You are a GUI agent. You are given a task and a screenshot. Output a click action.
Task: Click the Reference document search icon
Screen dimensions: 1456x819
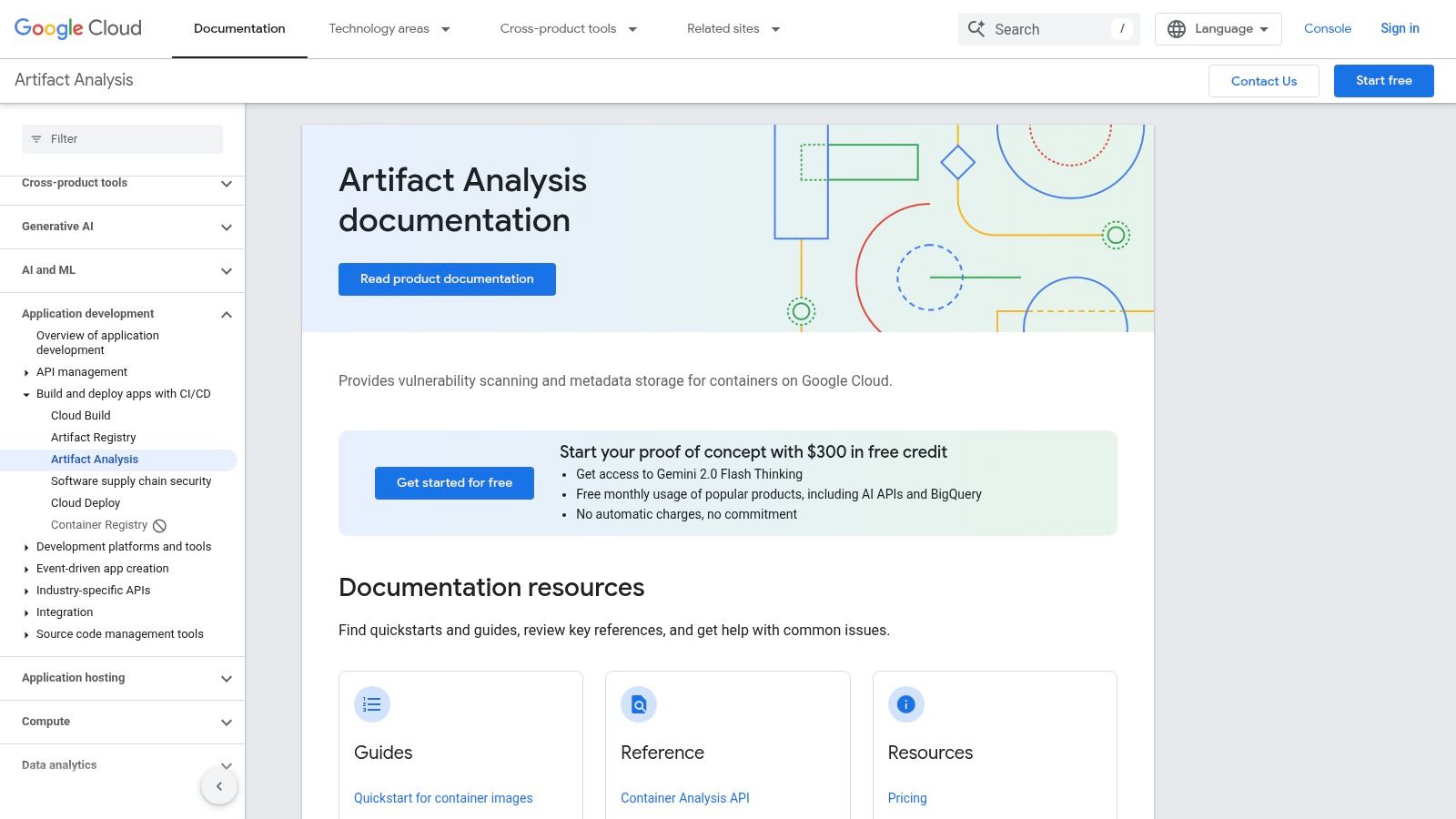click(638, 704)
